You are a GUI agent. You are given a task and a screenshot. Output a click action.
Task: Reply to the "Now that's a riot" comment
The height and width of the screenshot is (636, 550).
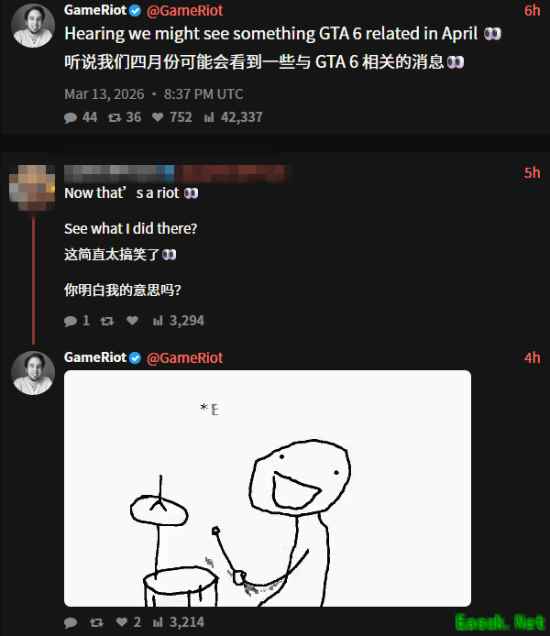coord(71,321)
